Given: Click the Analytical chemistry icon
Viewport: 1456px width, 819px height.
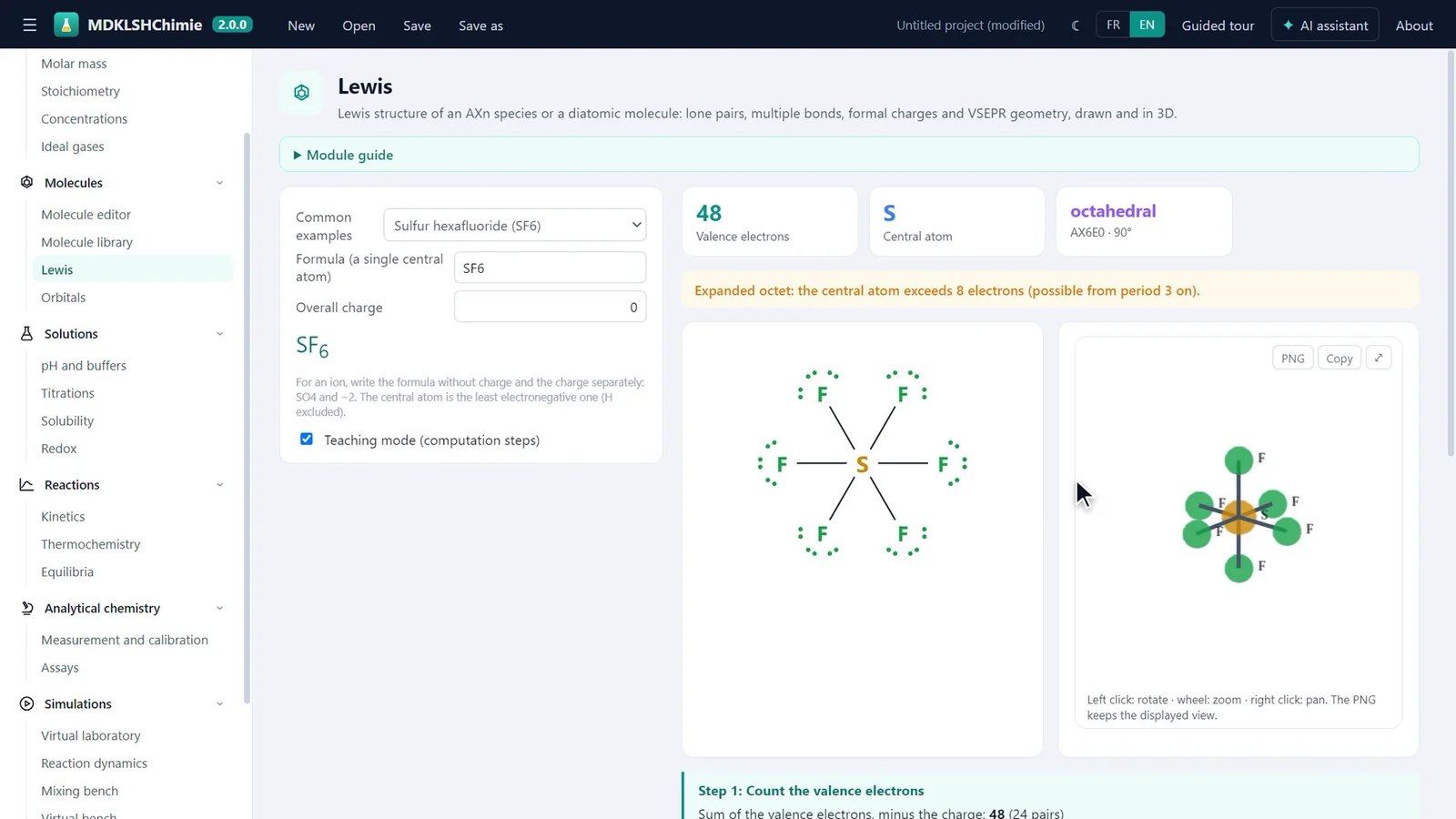Looking at the screenshot, I should [x=26, y=608].
